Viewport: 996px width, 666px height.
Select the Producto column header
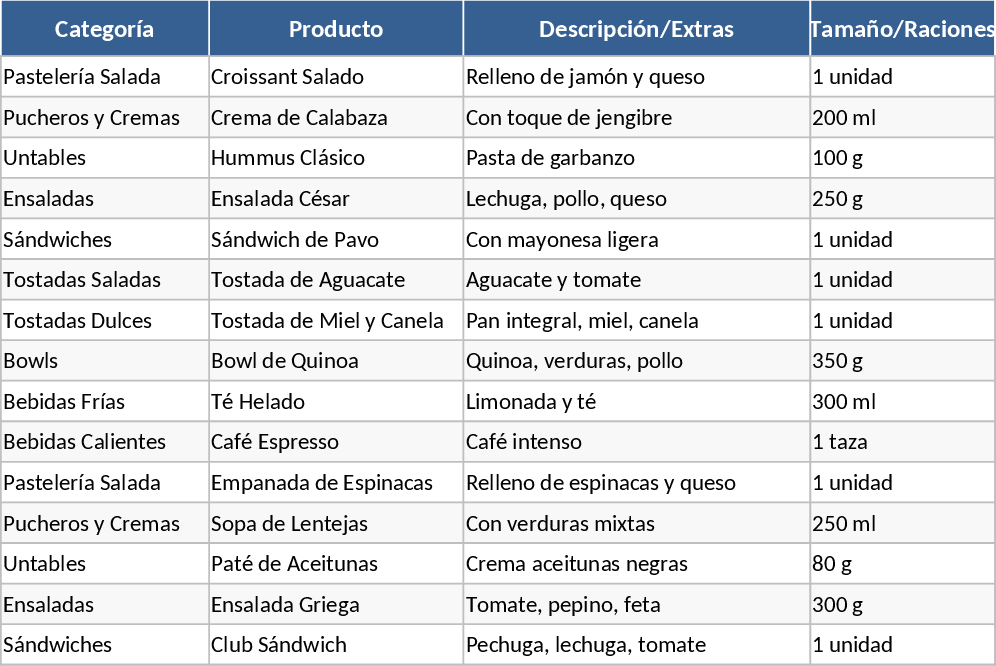tap(336, 29)
